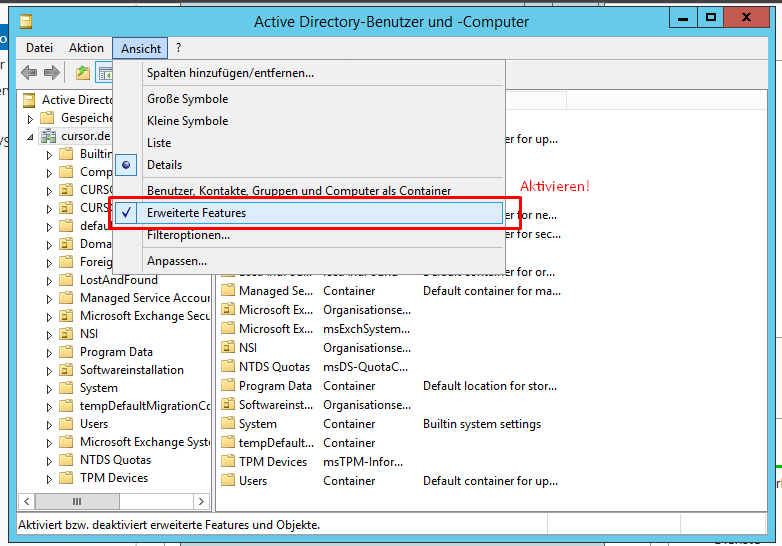Expand the Users container in tree
Viewport: 782px width, 546px height.
coord(49,424)
